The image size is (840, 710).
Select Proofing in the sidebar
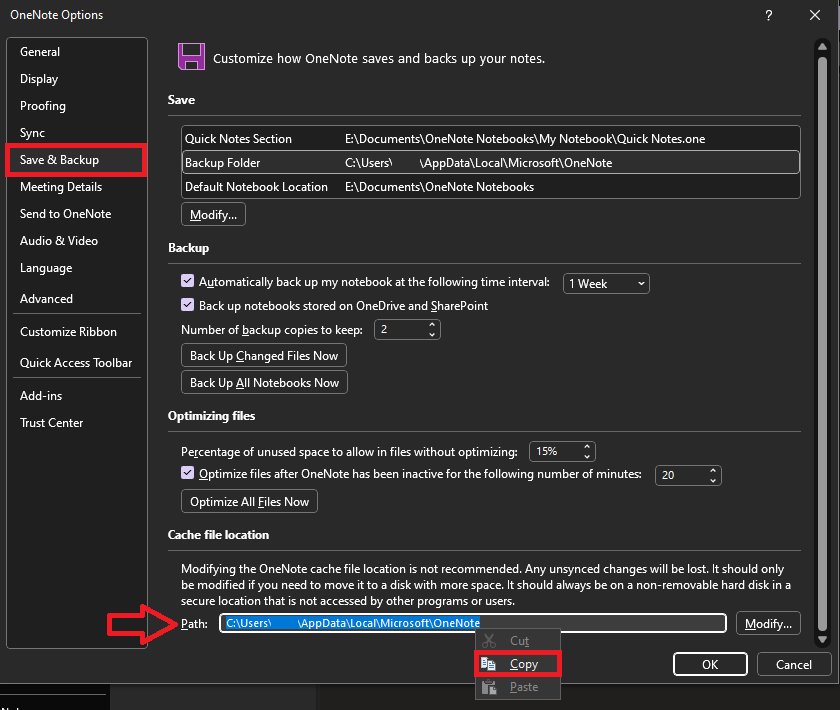(x=42, y=106)
